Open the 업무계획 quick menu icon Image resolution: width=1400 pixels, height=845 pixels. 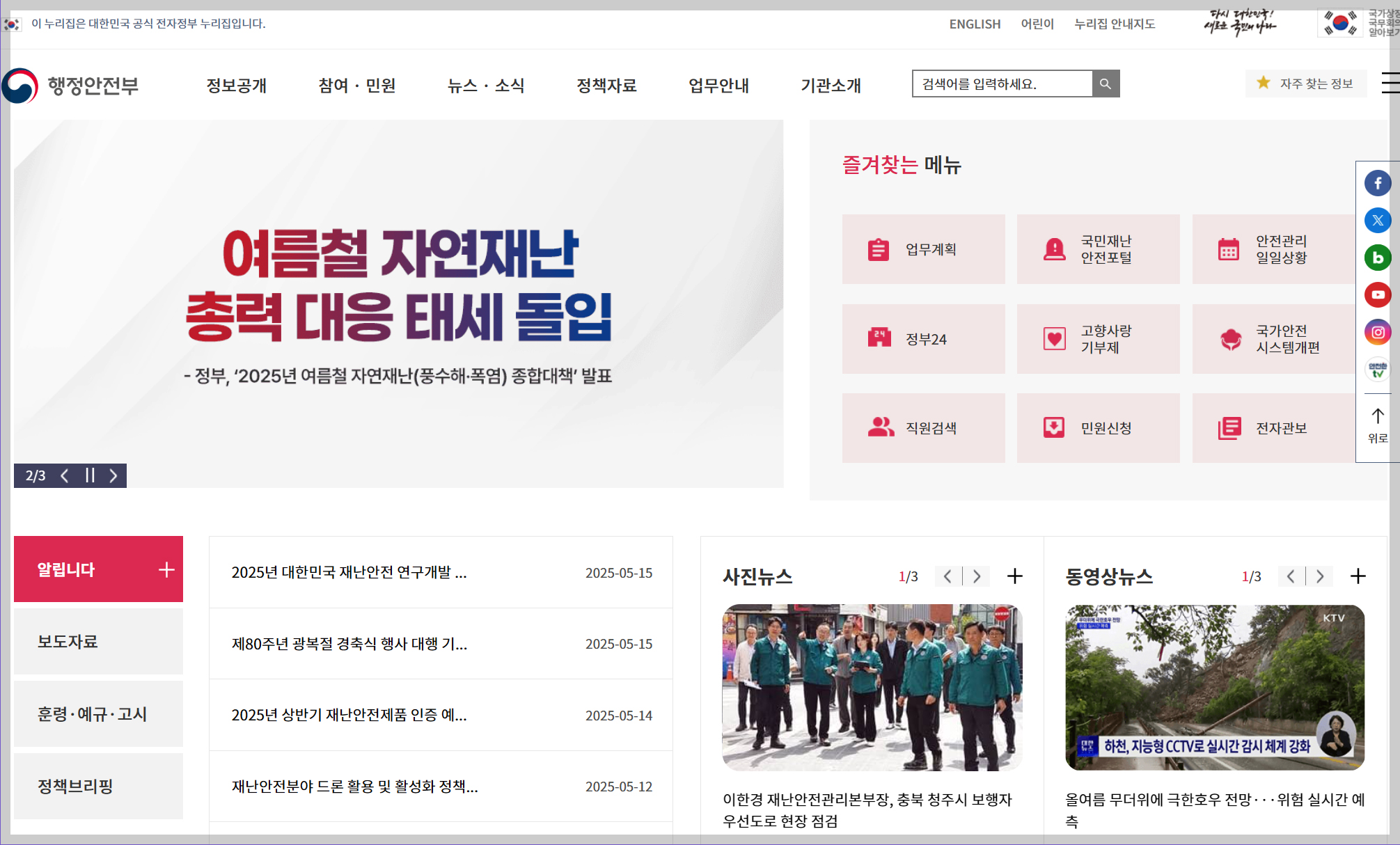coord(879,248)
